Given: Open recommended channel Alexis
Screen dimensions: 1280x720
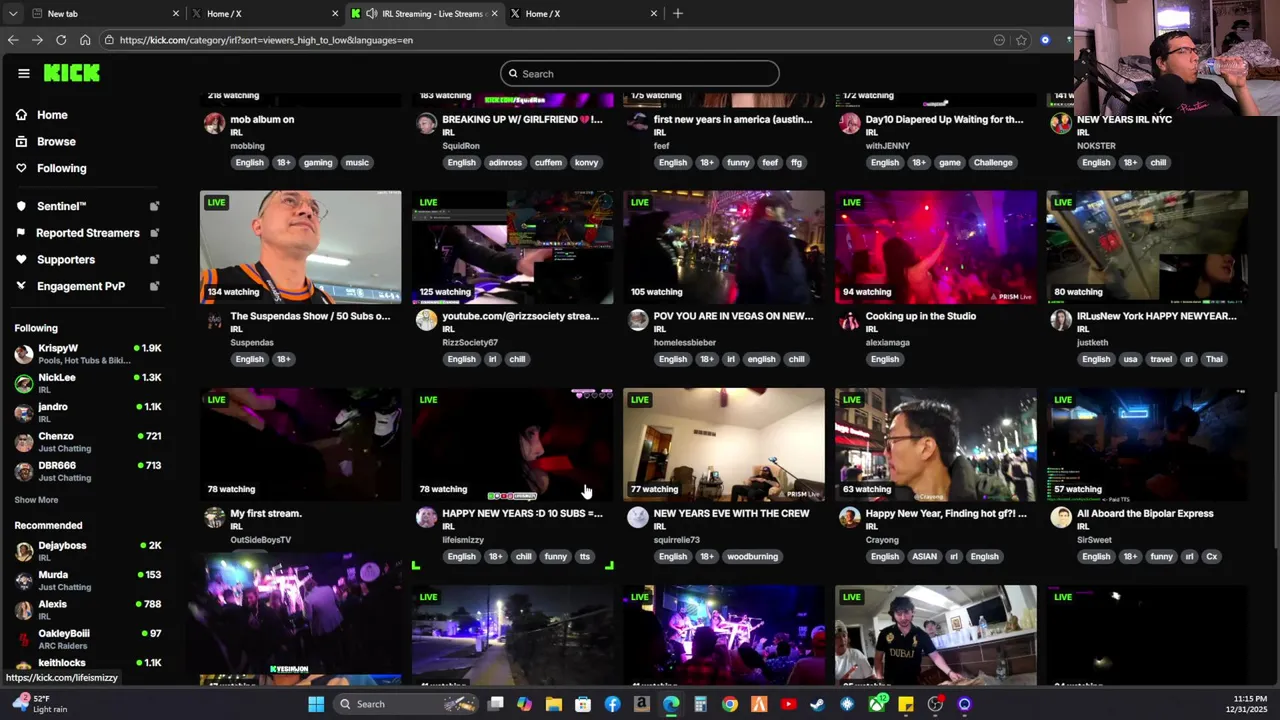Looking at the screenshot, I should tap(88, 610).
